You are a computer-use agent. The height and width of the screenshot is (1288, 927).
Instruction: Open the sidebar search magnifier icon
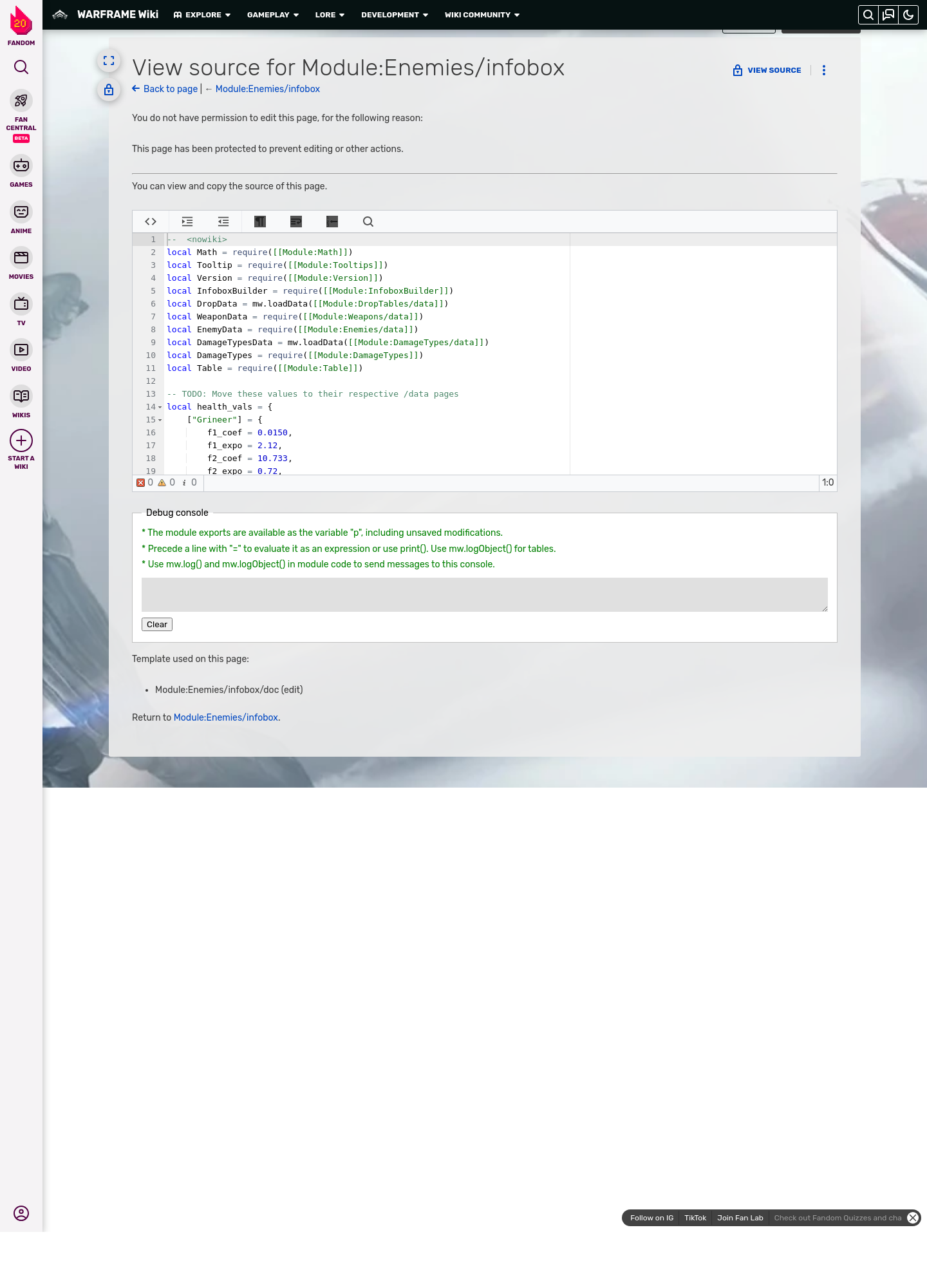(x=21, y=67)
